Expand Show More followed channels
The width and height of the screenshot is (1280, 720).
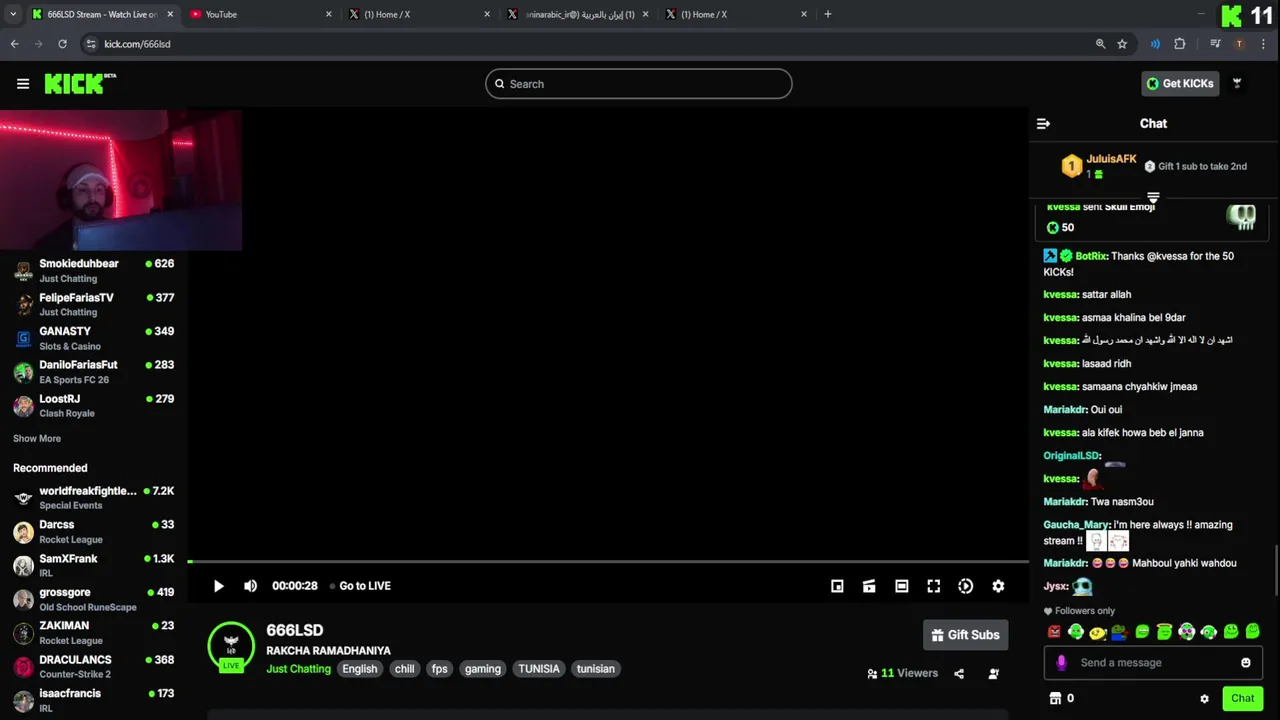point(37,439)
